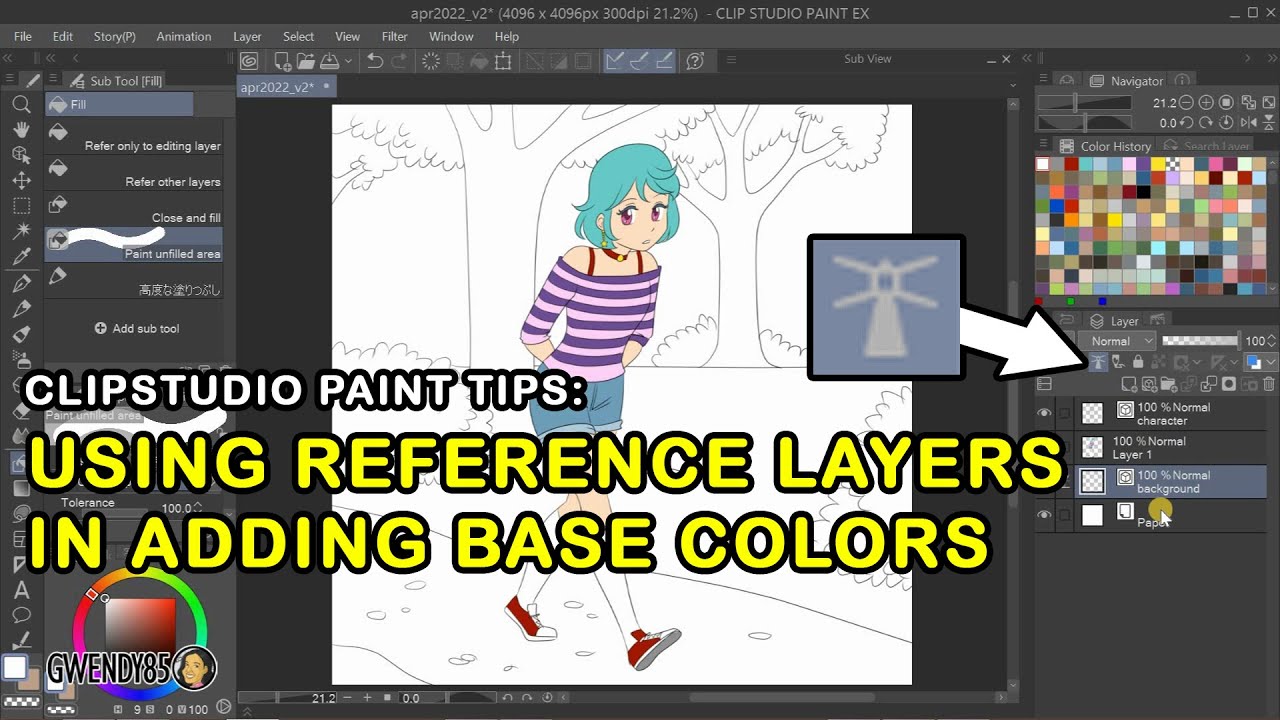Select Close and fill sub tool
The width and height of the screenshot is (1280, 720).
[134, 210]
